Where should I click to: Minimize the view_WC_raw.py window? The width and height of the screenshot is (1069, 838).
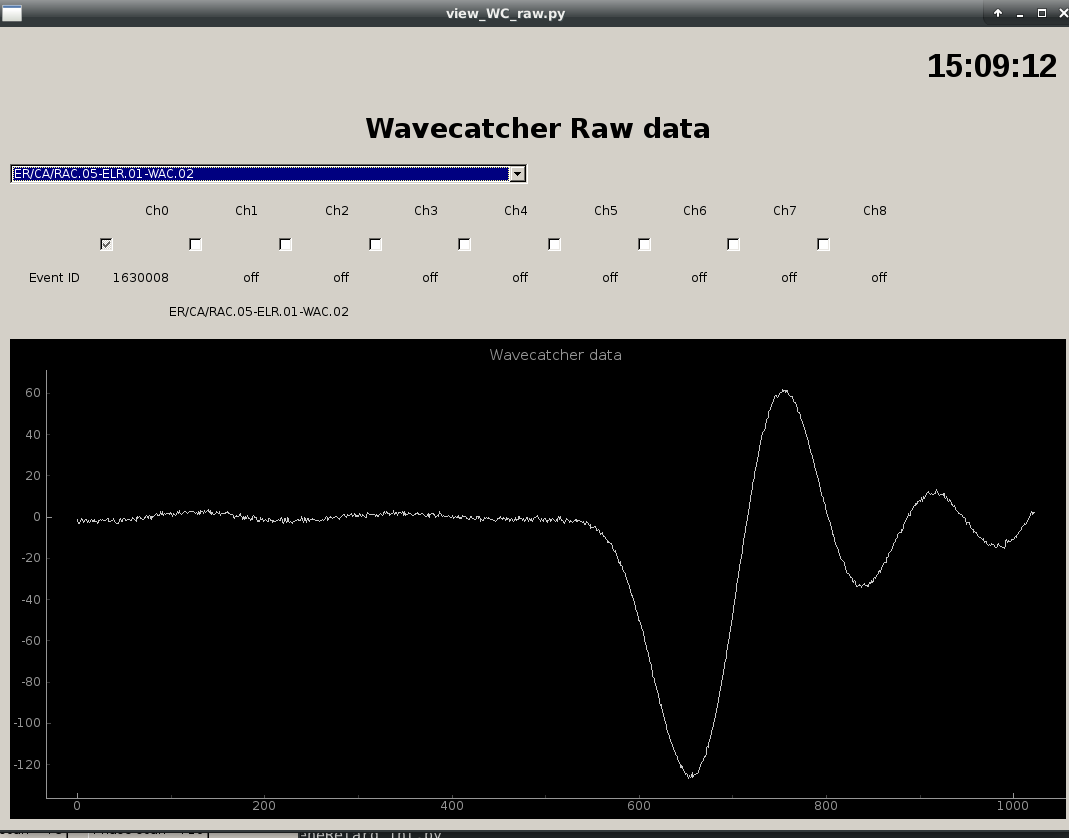[1020, 13]
